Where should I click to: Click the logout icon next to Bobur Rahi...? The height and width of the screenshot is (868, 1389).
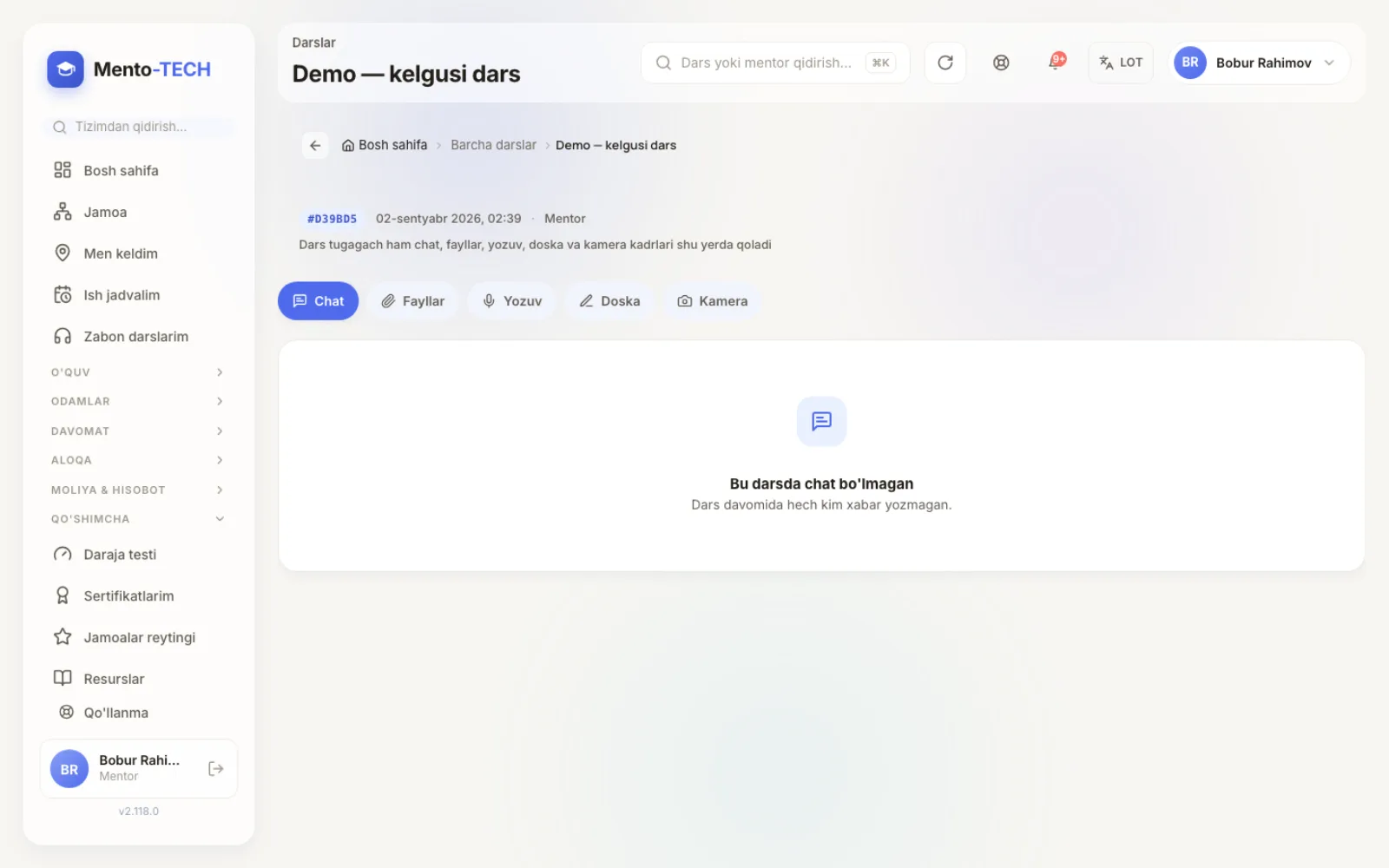216,769
